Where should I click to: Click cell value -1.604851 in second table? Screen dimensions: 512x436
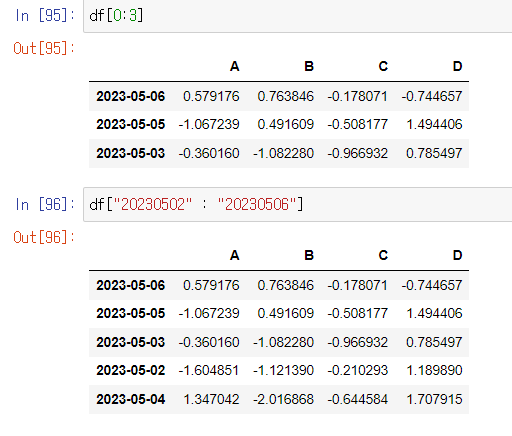pyautogui.click(x=209, y=370)
